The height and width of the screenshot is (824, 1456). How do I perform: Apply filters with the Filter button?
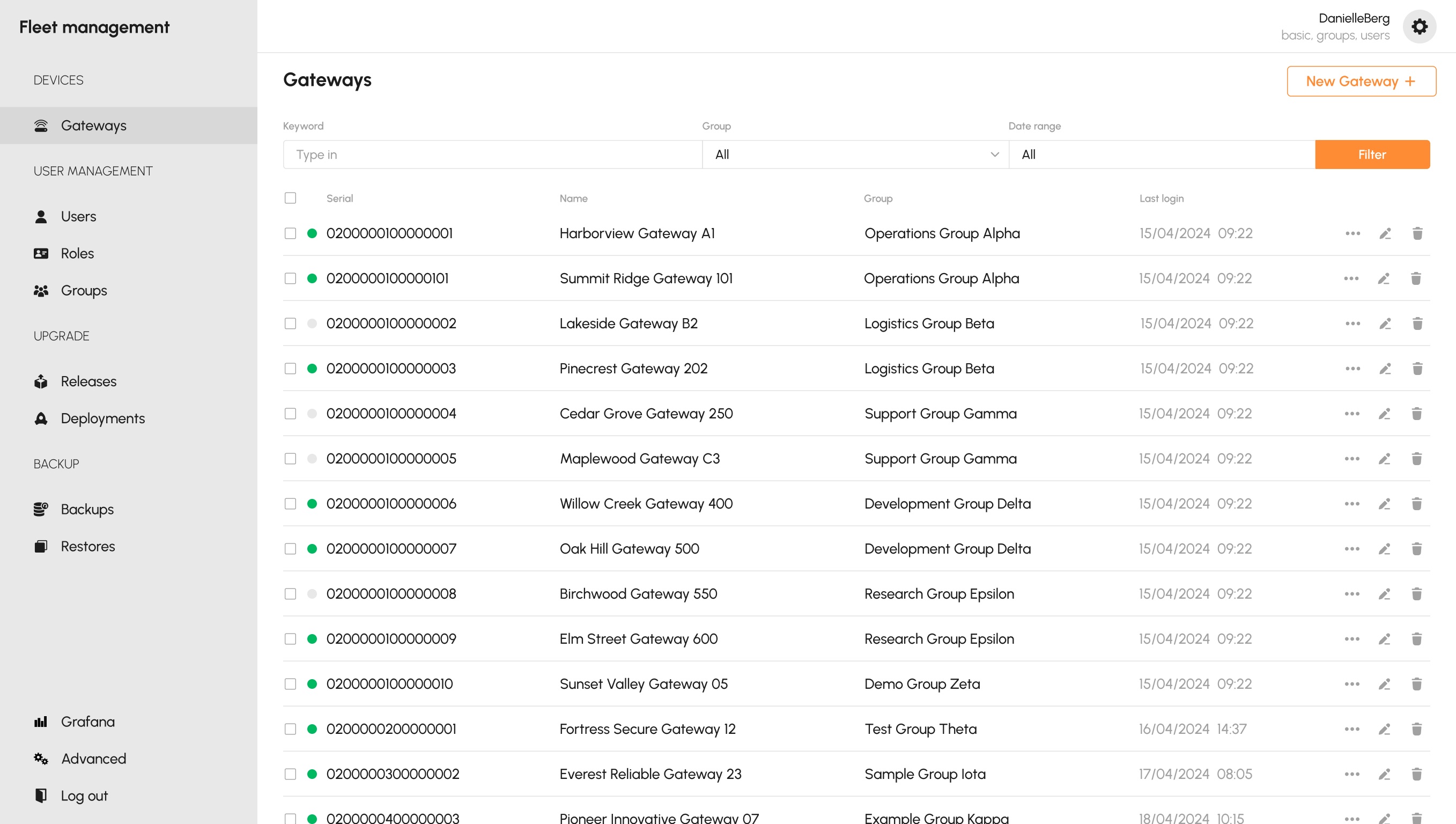click(1372, 154)
